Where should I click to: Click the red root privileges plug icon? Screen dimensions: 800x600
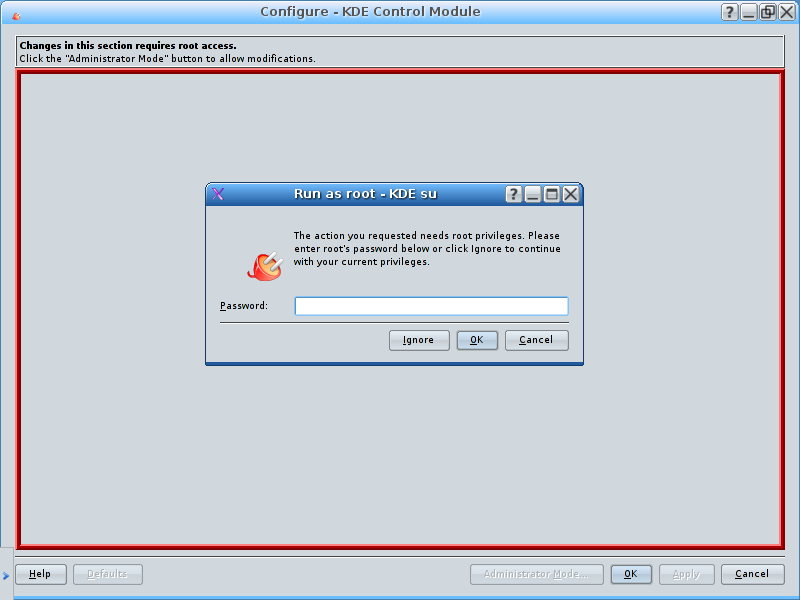pos(265,266)
